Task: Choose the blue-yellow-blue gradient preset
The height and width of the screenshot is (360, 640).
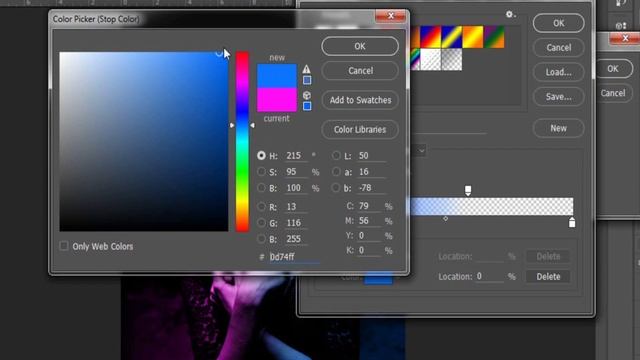Action: [451, 37]
